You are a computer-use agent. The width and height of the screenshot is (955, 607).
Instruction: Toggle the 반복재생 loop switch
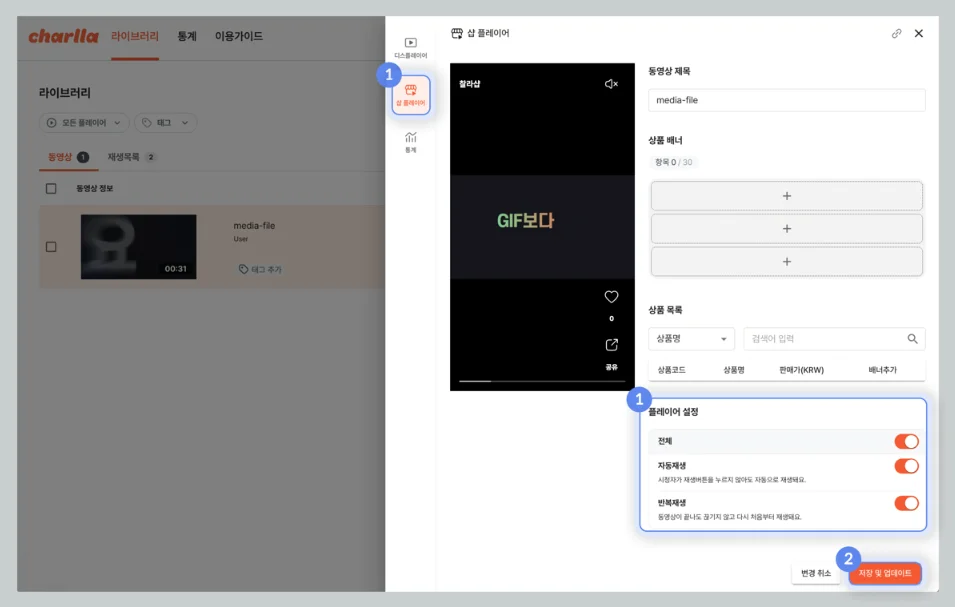pyautogui.click(x=906, y=503)
